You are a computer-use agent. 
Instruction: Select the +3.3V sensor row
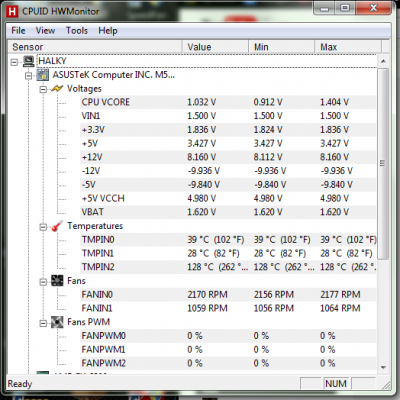(x=228, y=130)
